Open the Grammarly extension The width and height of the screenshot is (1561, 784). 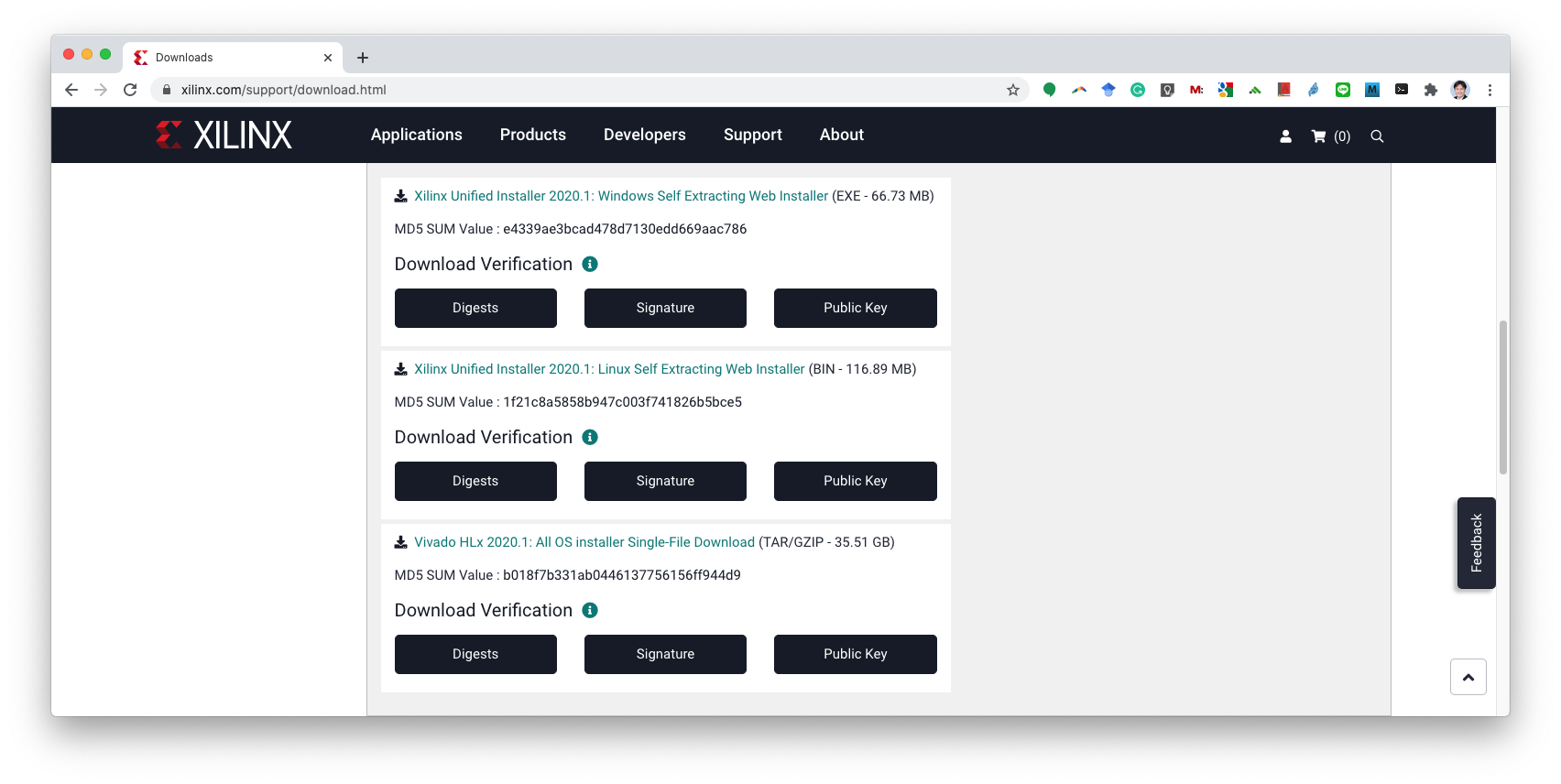tap(1138, 90)
